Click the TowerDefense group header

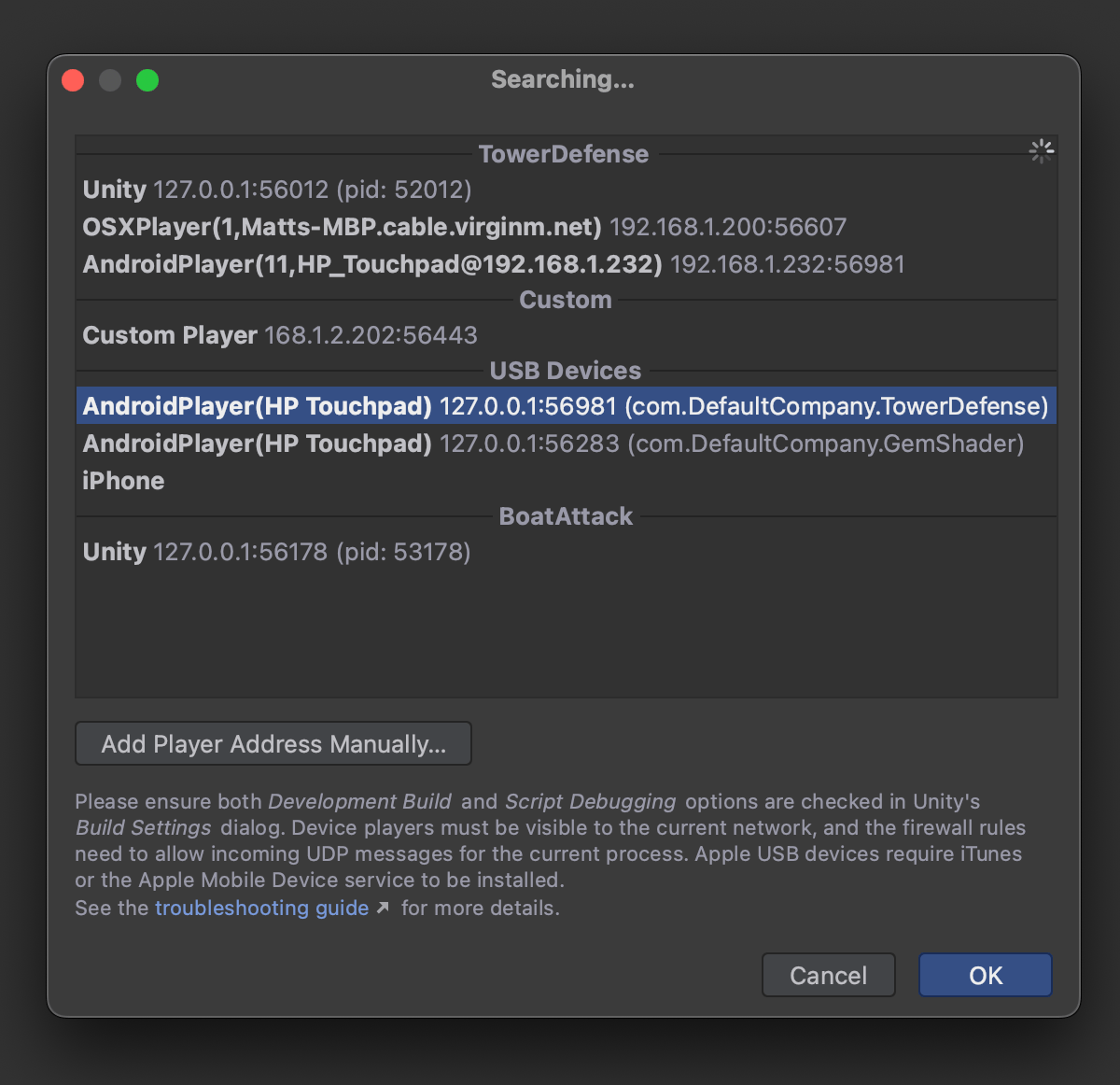(x=563, y=154)
